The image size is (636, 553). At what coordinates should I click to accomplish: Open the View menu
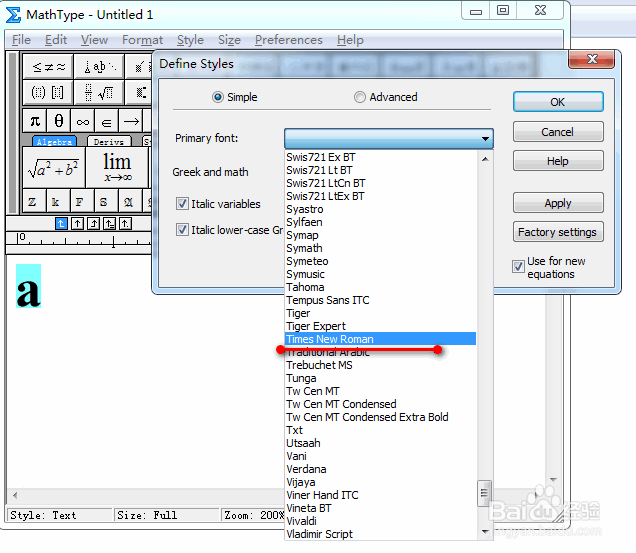(94, 40)
